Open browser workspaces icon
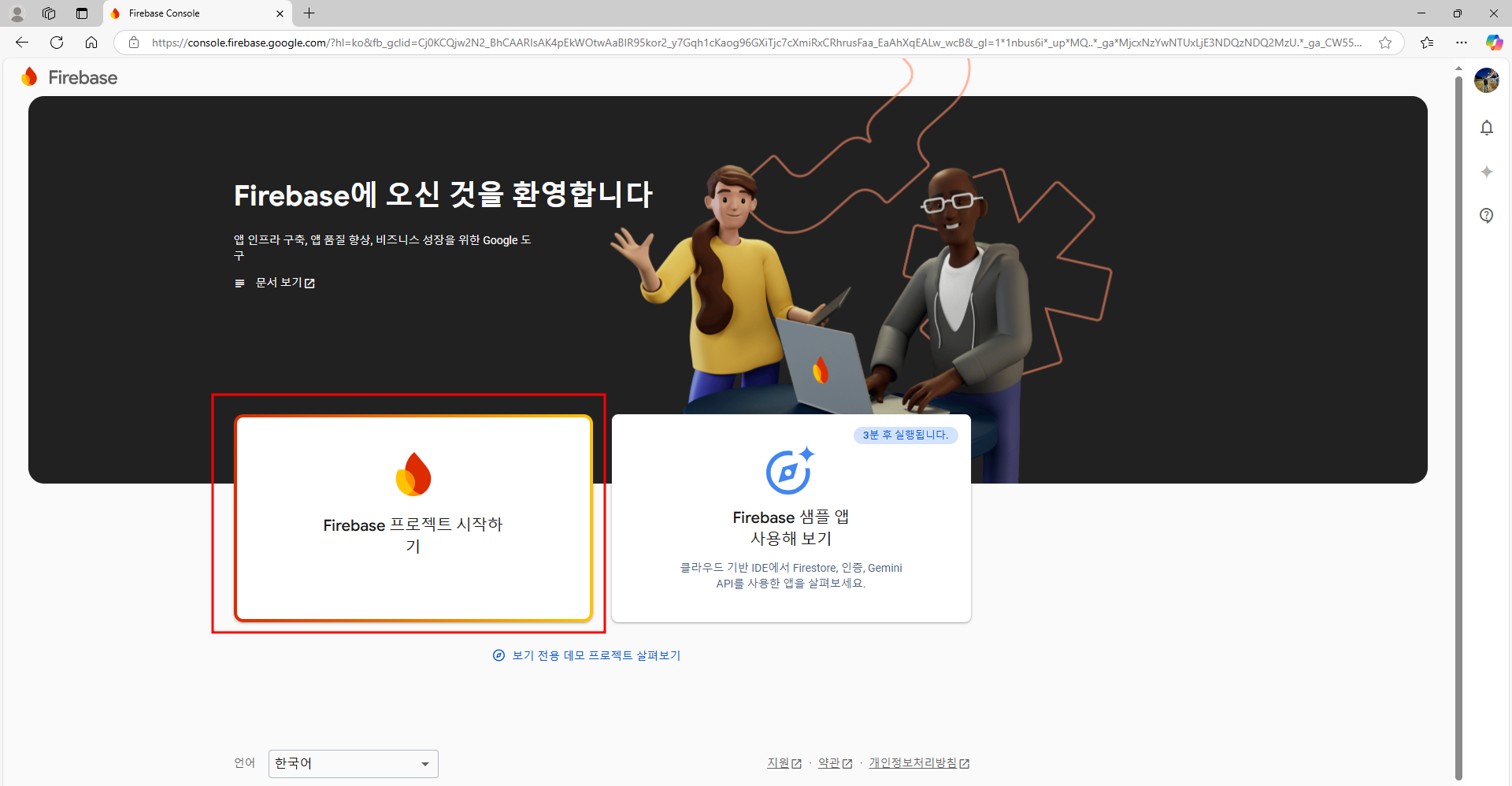 coord(49,13)
